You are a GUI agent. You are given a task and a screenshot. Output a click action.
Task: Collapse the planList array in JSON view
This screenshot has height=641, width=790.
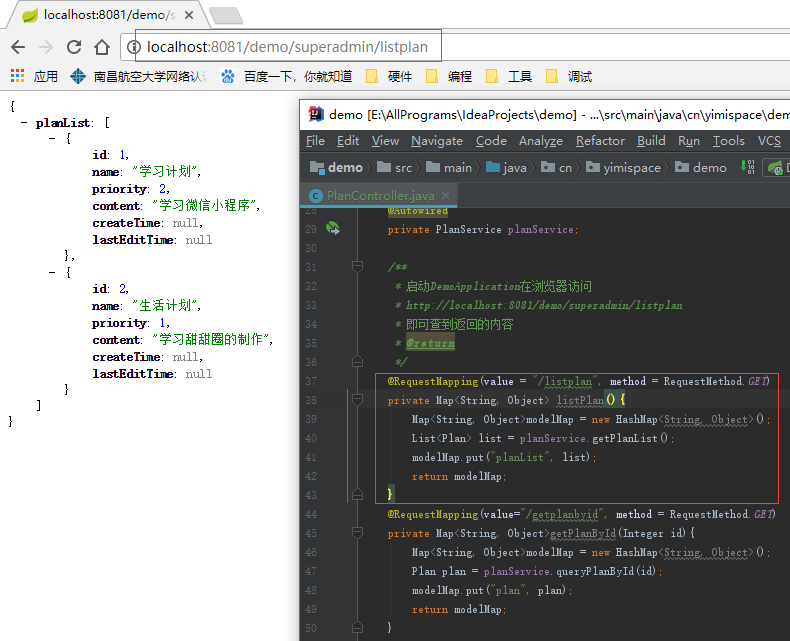(x=24, y=122)
